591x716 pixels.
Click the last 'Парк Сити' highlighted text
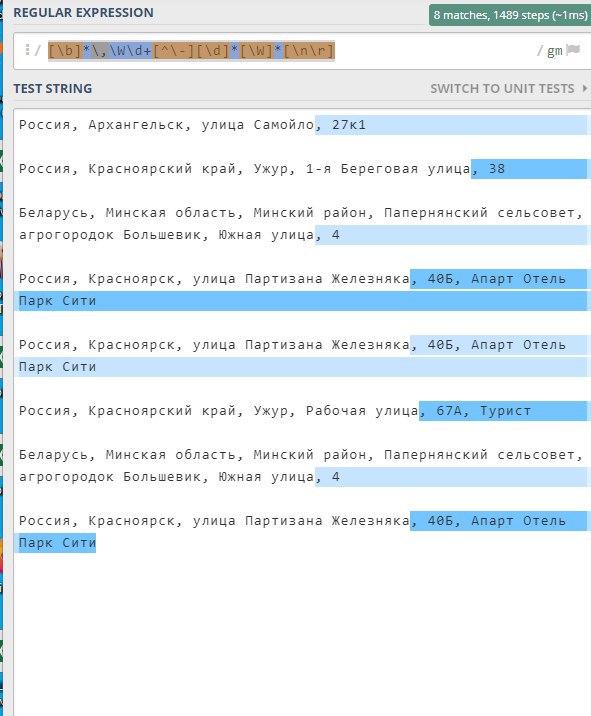(x=57, y=543)
